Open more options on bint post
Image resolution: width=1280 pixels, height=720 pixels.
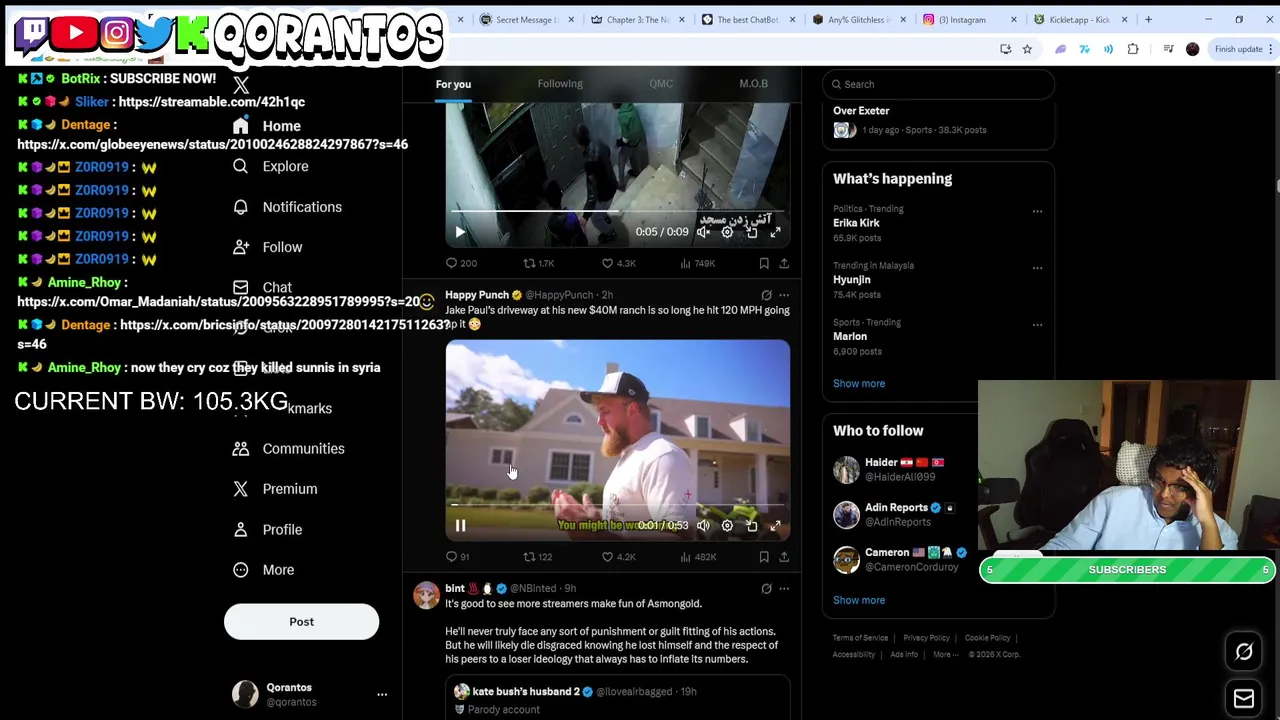(x=784, y=589)
